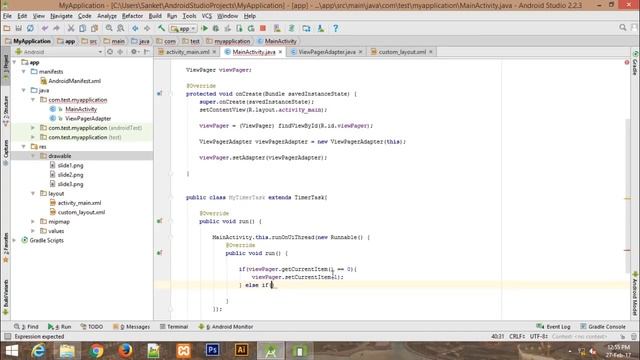Open the Refactor menu
This screenshot has width=640, height=360.
132,16
